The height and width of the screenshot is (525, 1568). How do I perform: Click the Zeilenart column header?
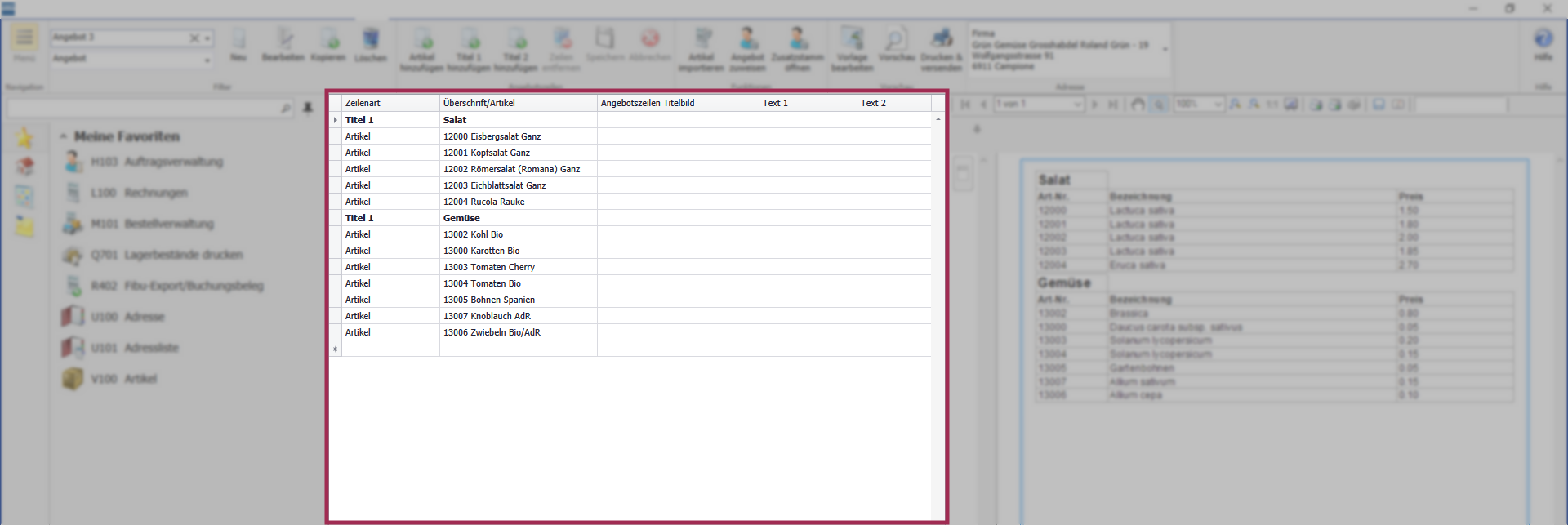click(x=390, y=103)
